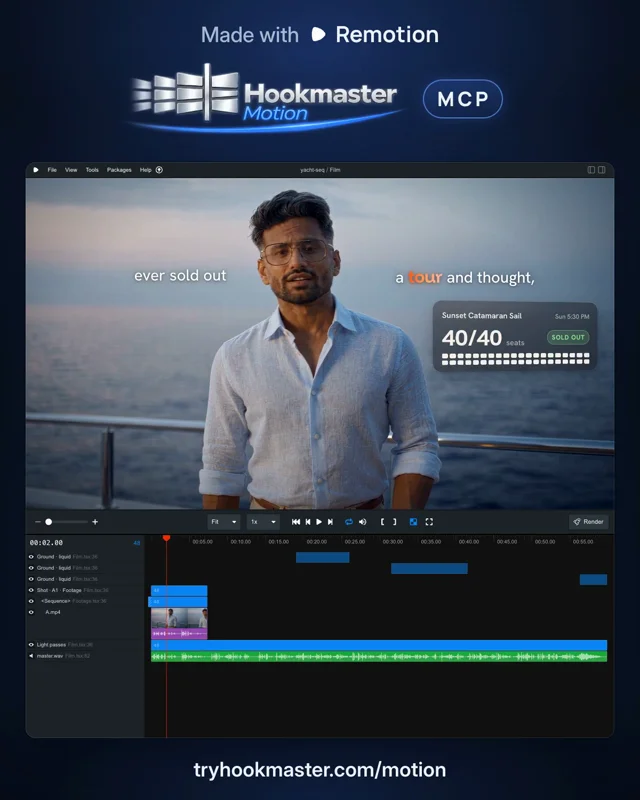The width and height of the screenshot is (640, 800).
Task: Step back one frame
Action: [308, 522]
